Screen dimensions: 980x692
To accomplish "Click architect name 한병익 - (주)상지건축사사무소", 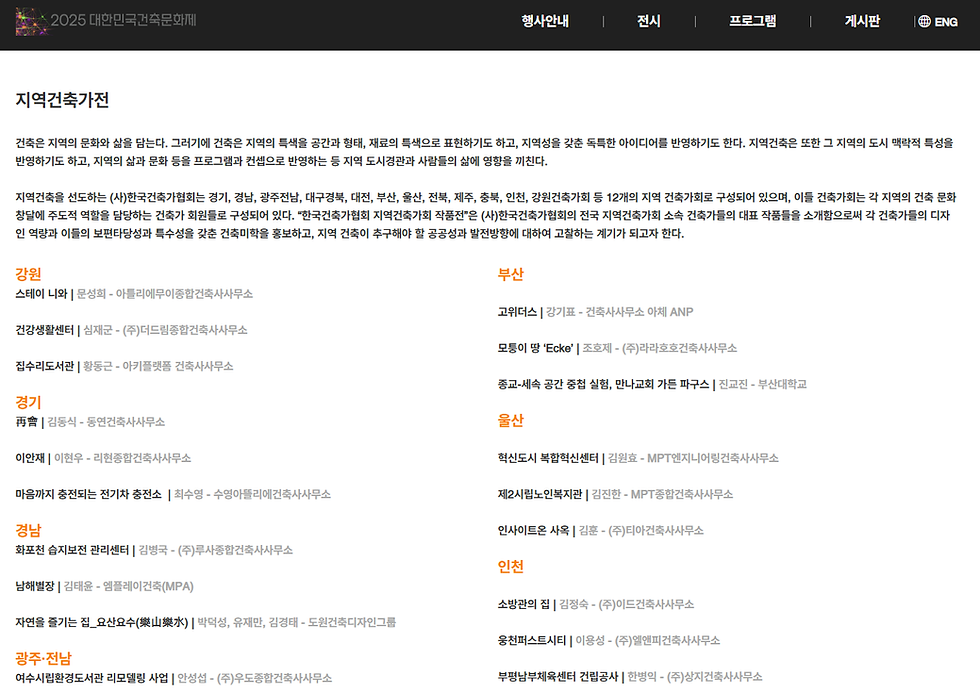I will (x=694, y=677).
